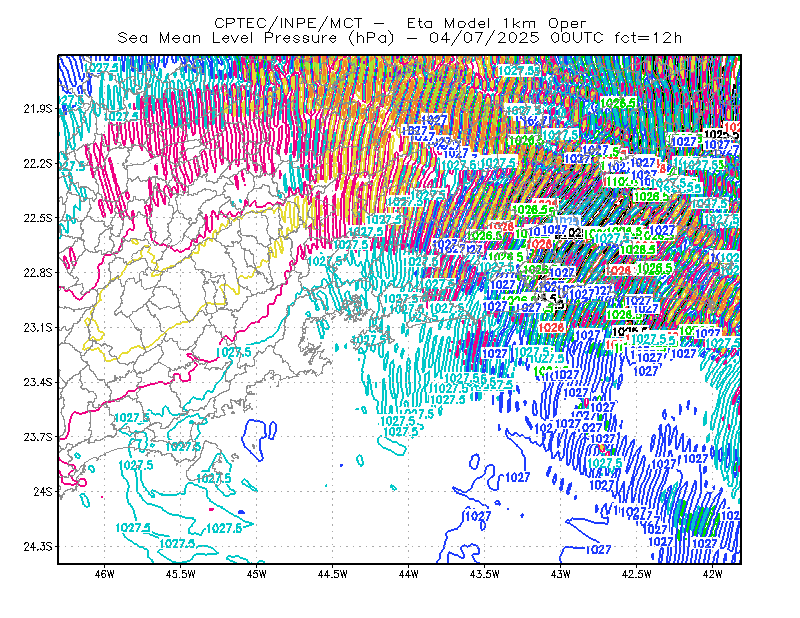The width and height of the screenshot is (800, 618).
Task: Select the 23.7S latitude tick label
Action: (38, 437)
